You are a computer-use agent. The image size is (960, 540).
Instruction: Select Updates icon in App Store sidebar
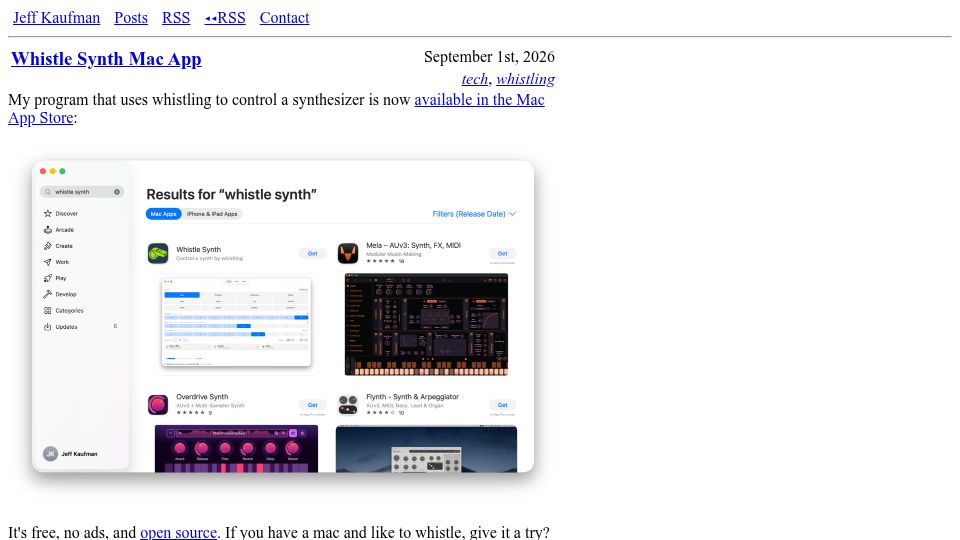48,327
